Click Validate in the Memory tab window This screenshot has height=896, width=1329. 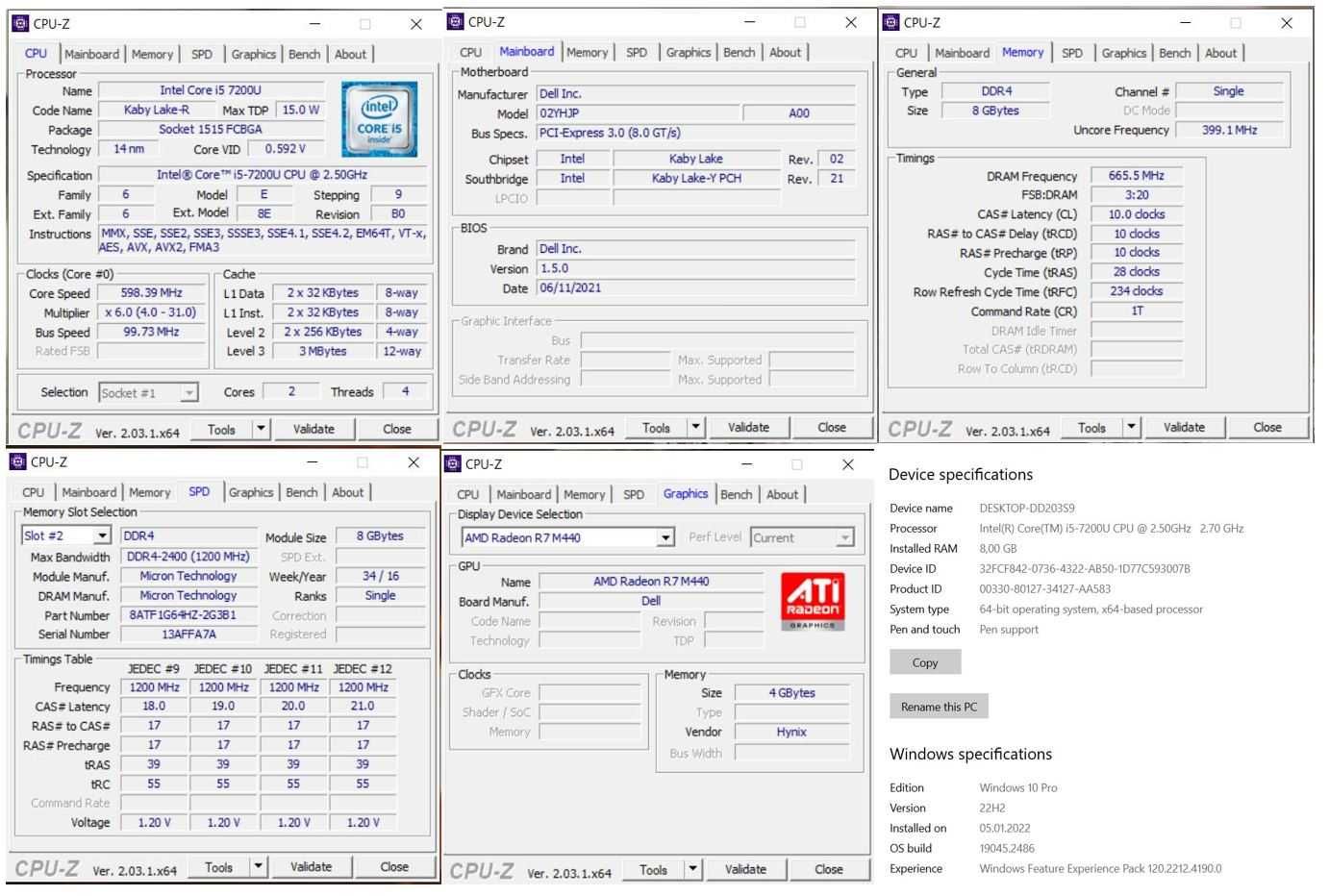tap(1184, 427)
